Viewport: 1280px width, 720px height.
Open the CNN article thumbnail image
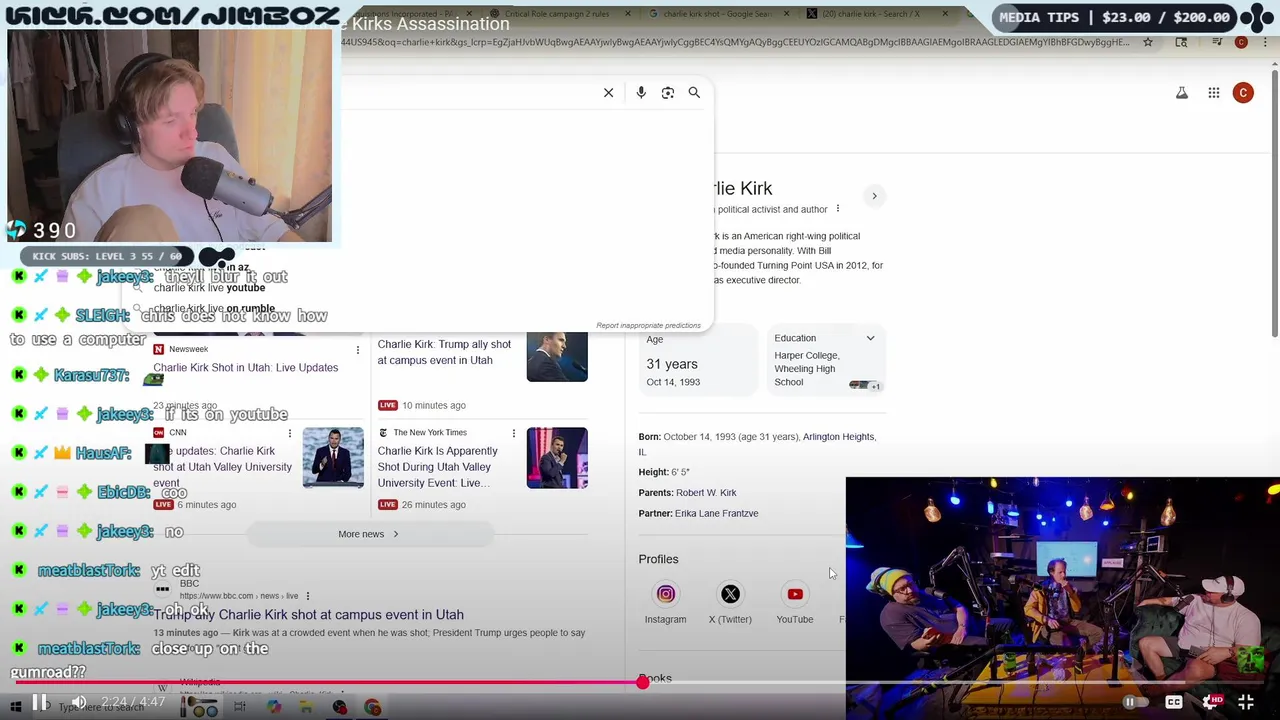point(333,458)
